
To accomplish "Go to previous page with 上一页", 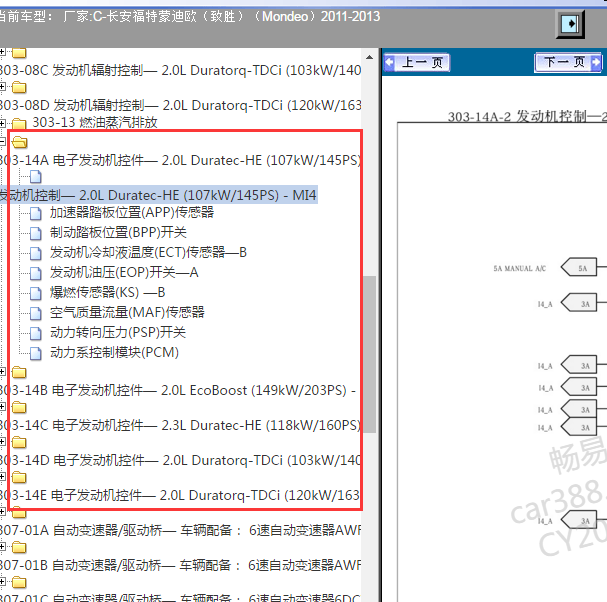I will (x=417, y=62).
